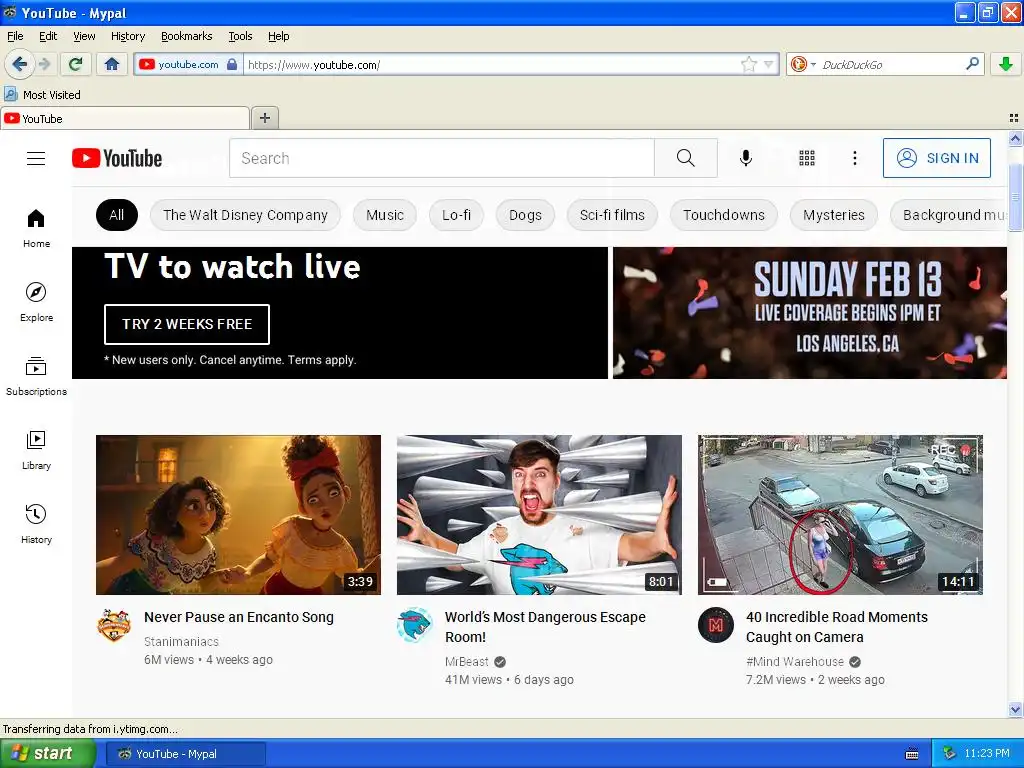Start voice search with the microphone icon
The image size is (1024, 768).
click(745, 158)
